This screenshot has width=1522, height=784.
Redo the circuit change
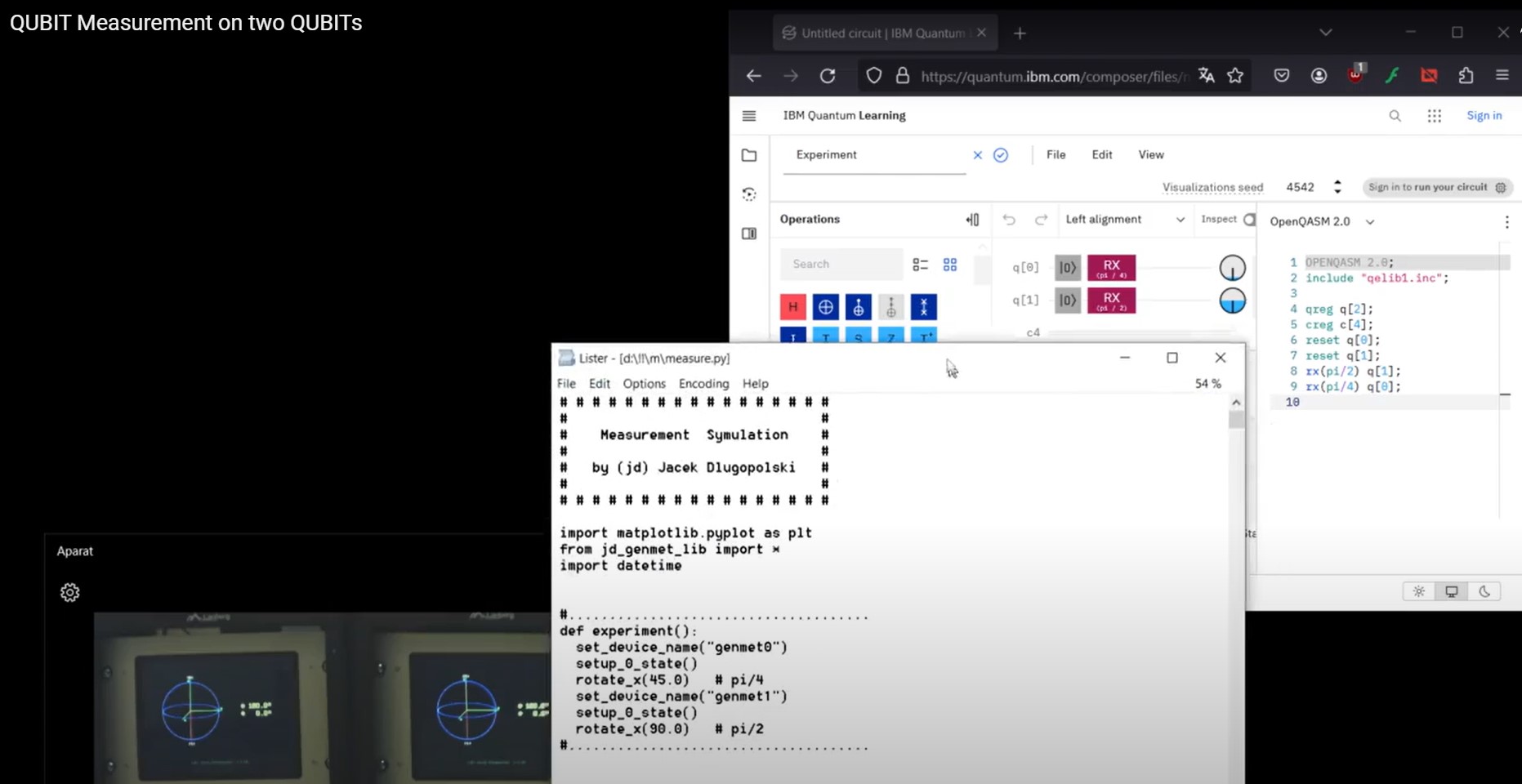coord(1041,220)
